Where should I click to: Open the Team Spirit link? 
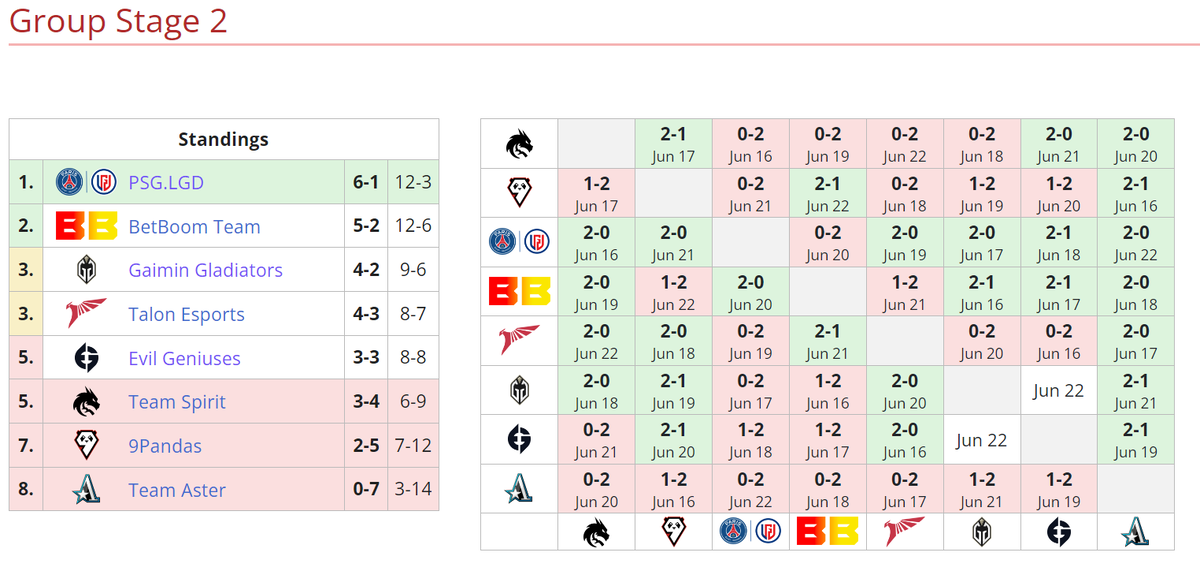pos(177,402)
